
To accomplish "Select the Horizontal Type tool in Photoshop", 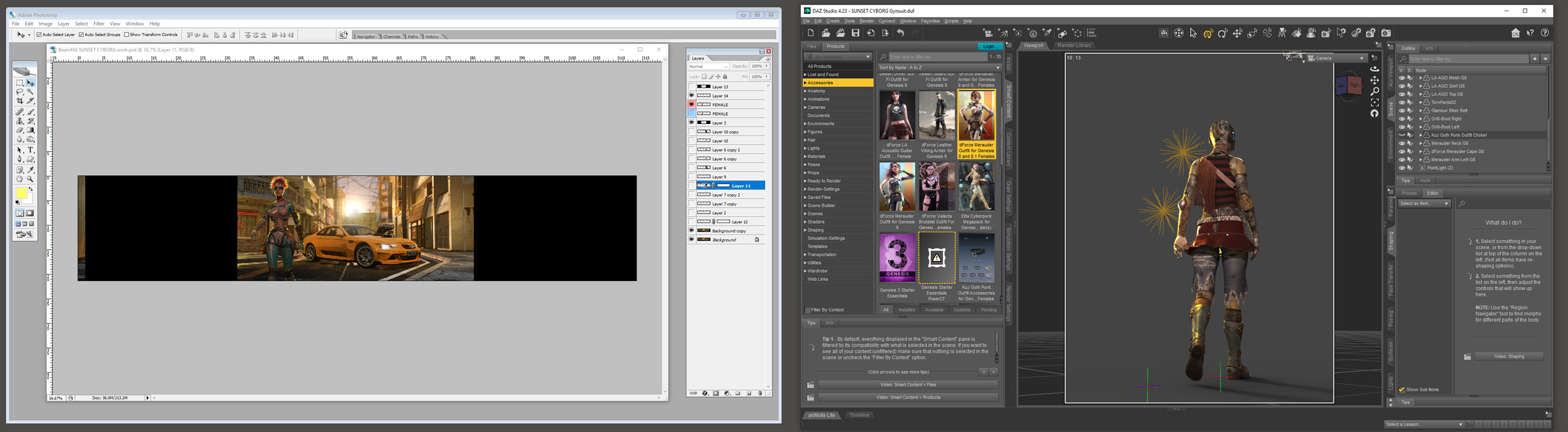I will point(30,150).
